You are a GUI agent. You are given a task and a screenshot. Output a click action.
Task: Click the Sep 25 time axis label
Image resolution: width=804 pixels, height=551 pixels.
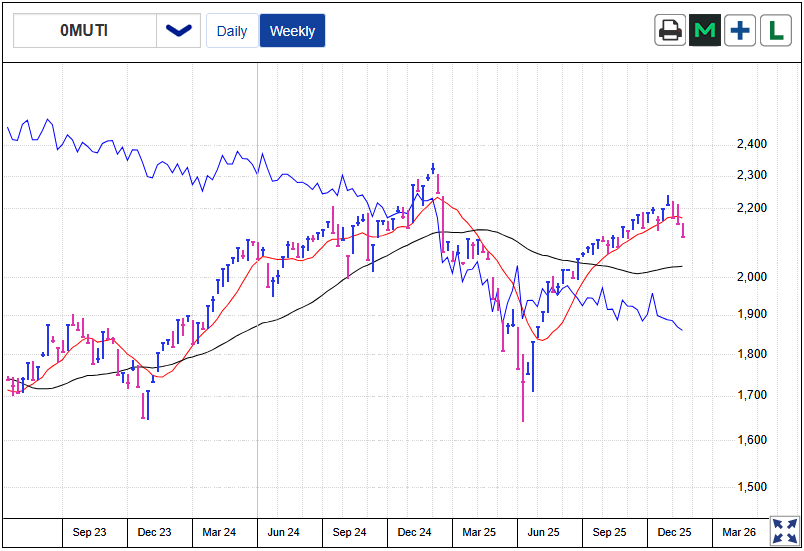point(609,532)
